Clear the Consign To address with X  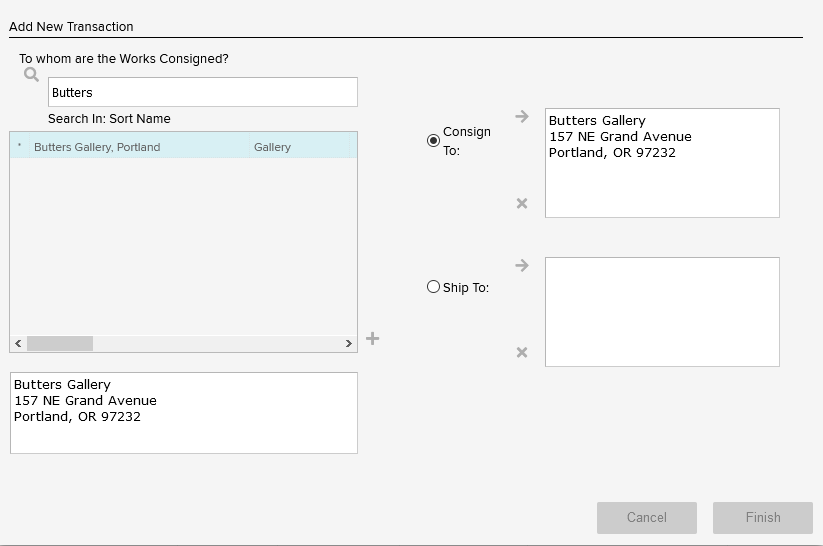521,204
